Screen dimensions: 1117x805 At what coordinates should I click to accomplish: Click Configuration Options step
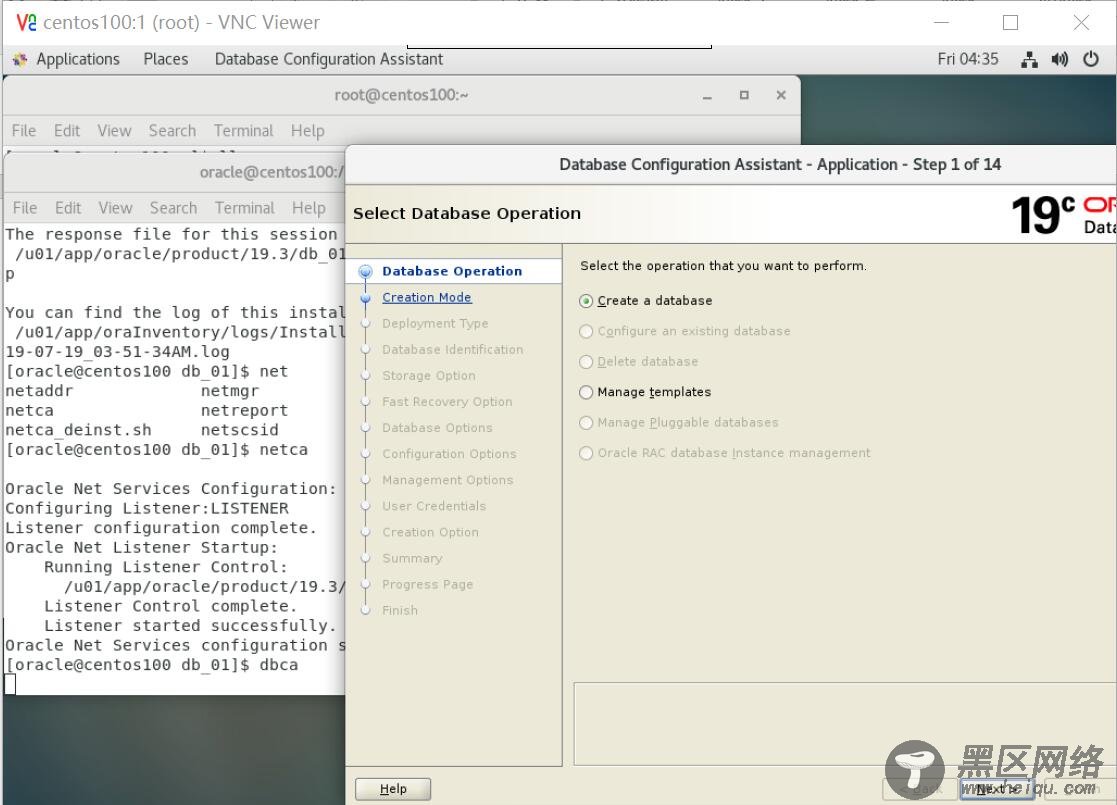[x=449, y=455]
